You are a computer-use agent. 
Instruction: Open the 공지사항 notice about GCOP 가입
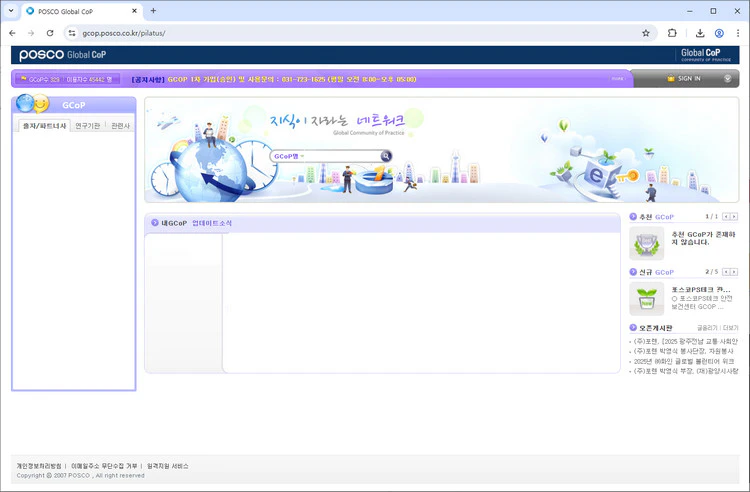tap(274, 79)
